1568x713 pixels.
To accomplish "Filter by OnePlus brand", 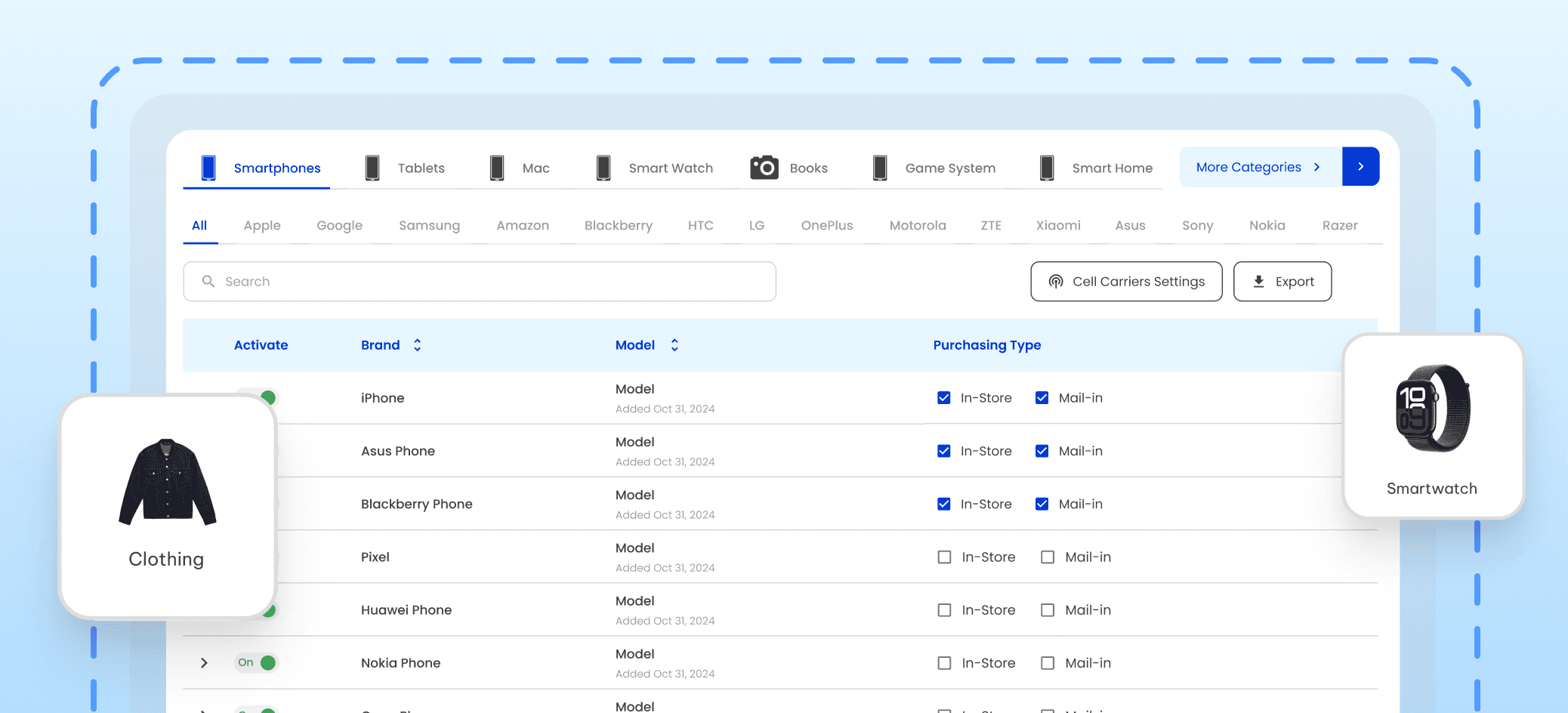I will (827, 225).
